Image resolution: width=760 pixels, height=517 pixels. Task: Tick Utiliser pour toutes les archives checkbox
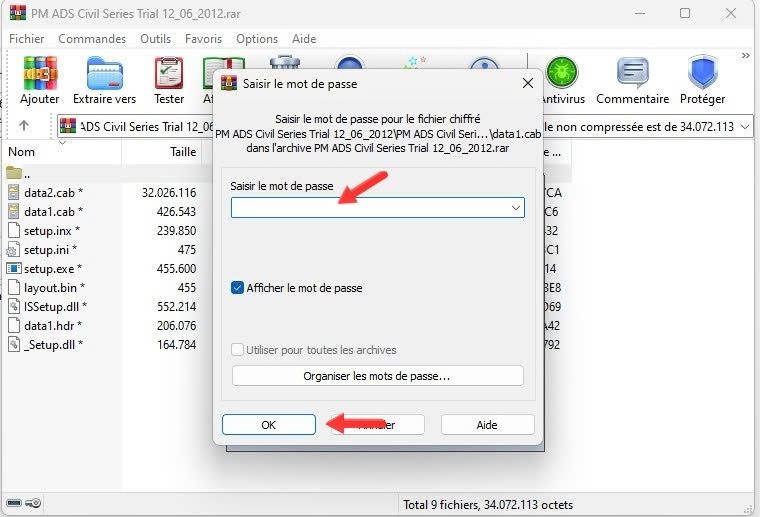(x=238, y=350)
